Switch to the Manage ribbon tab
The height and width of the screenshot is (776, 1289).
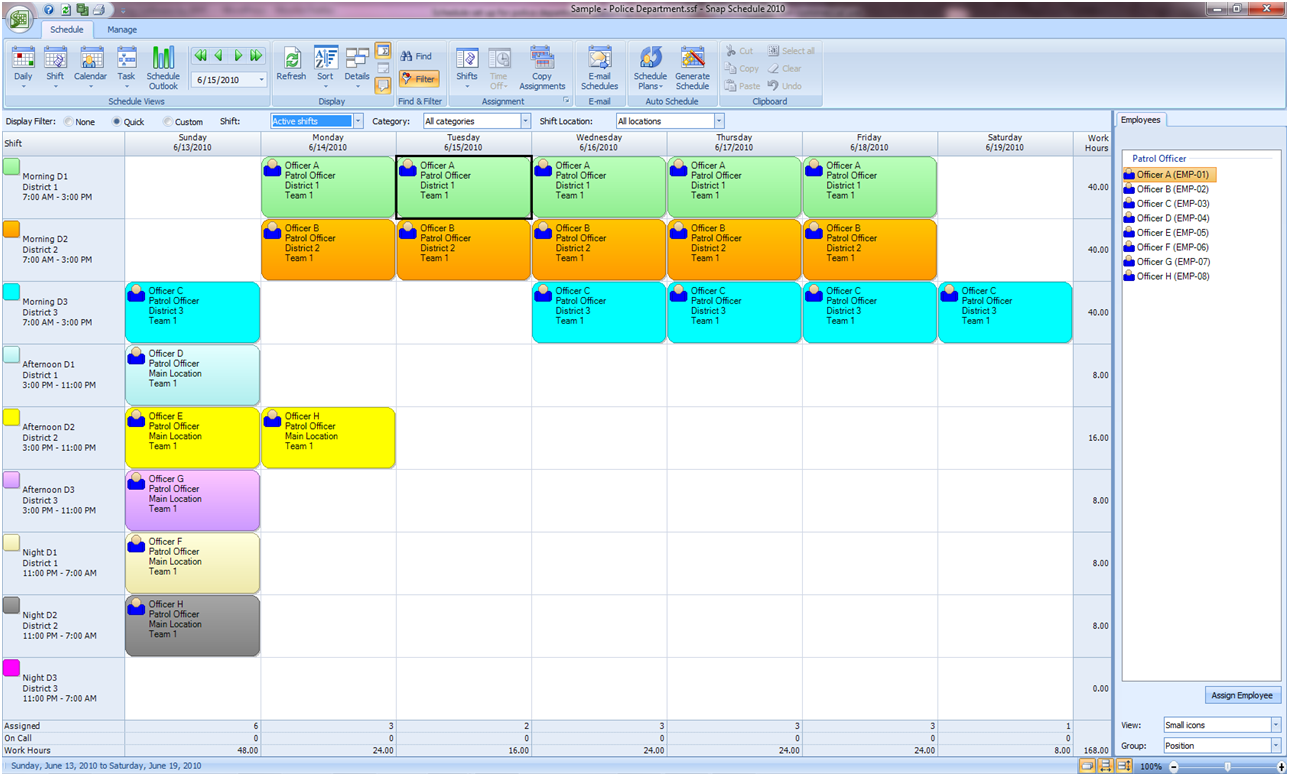pyautogui.click(x=122, y=30)
